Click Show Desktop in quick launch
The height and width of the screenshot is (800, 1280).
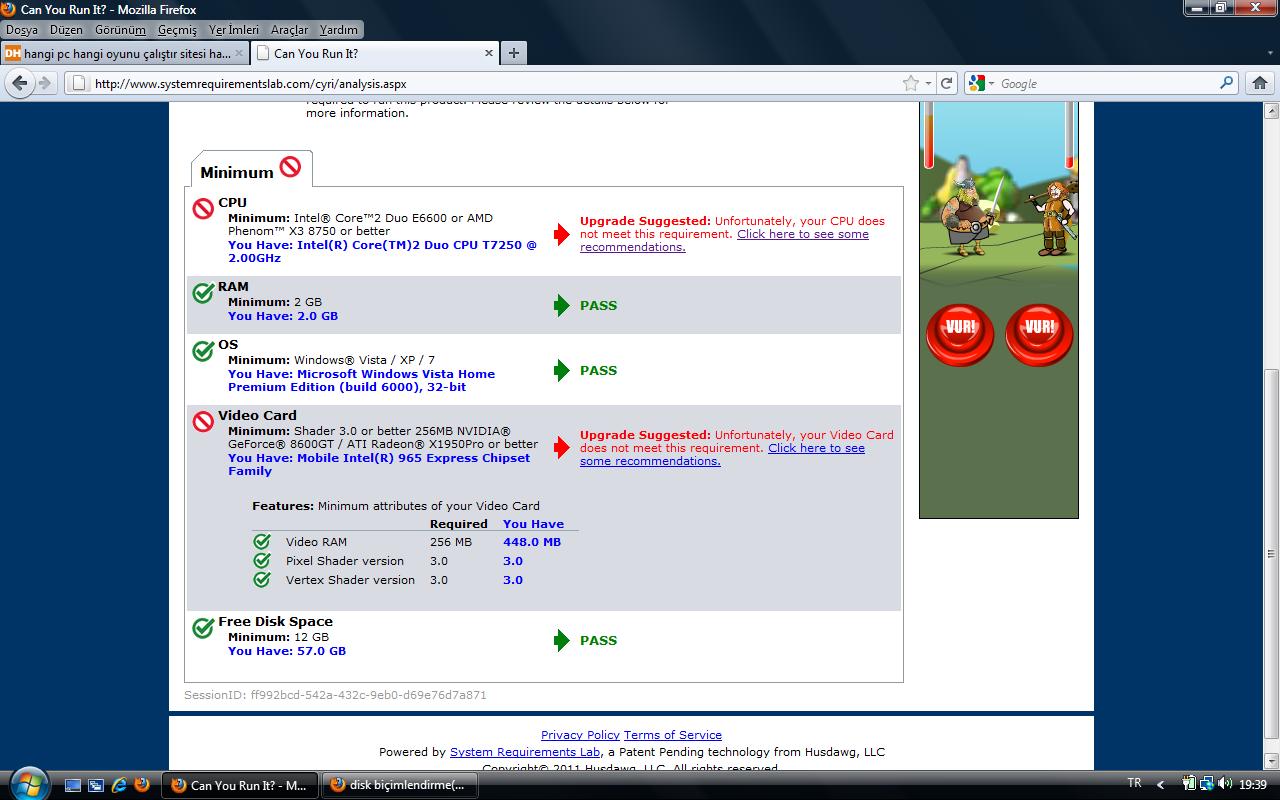click(x=75, y=785)
